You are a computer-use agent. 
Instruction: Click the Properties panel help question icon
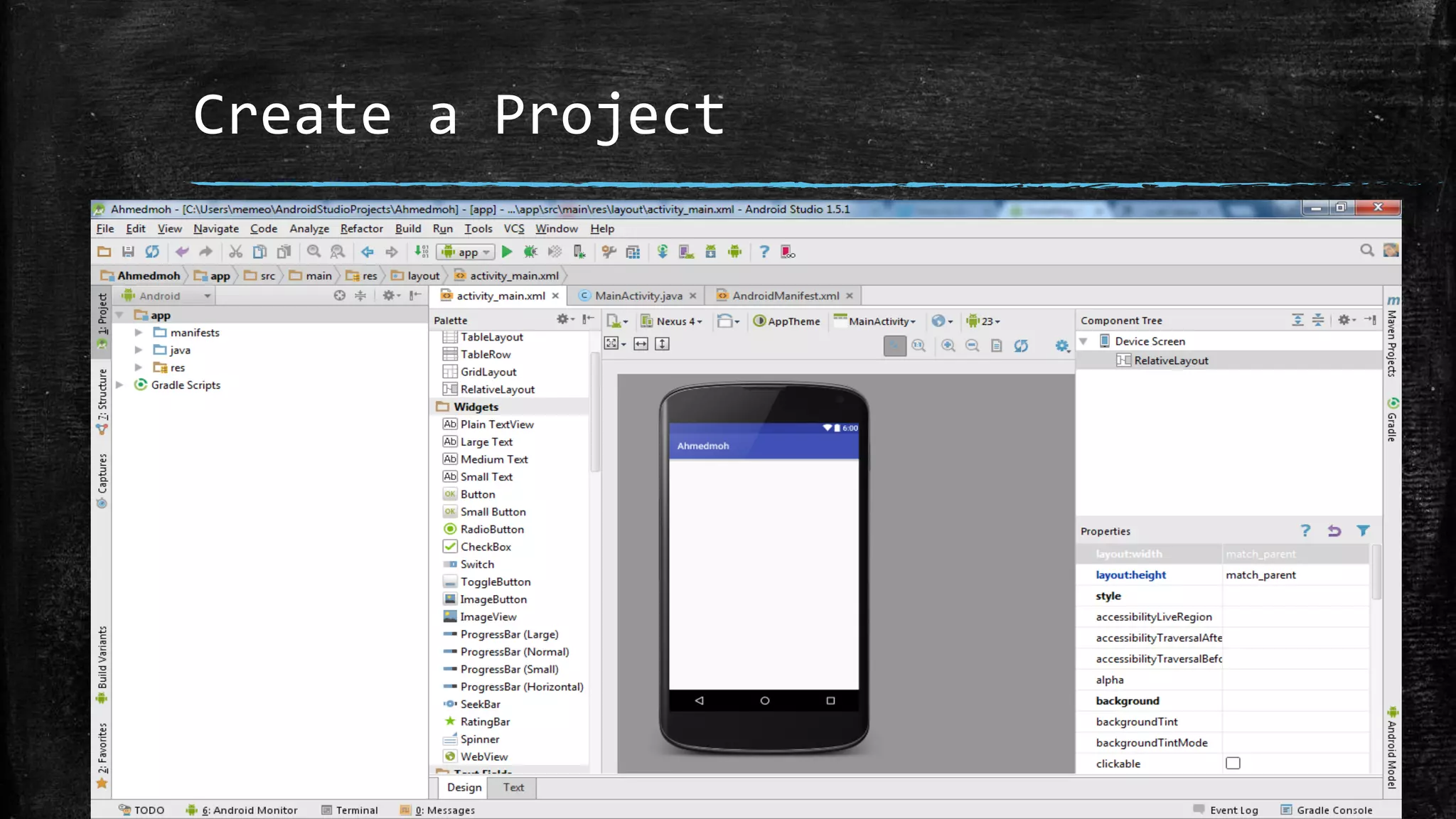point(1305,531)
